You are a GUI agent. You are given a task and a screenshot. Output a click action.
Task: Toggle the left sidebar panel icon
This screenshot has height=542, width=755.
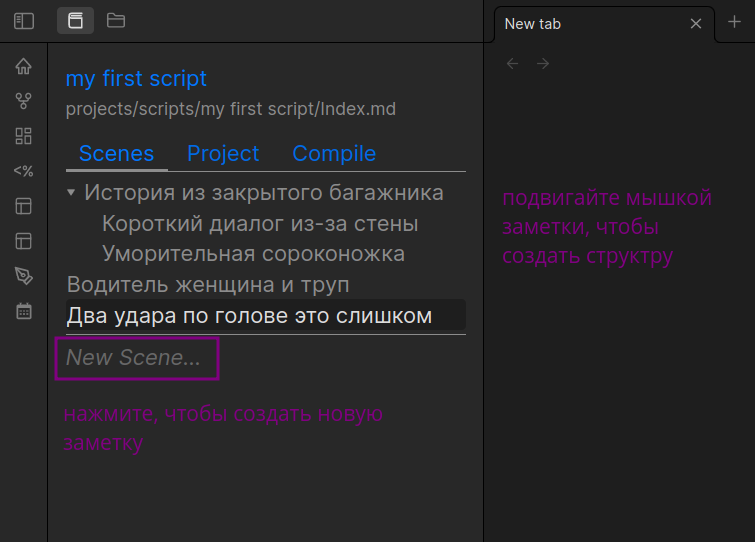click(24, 21)
